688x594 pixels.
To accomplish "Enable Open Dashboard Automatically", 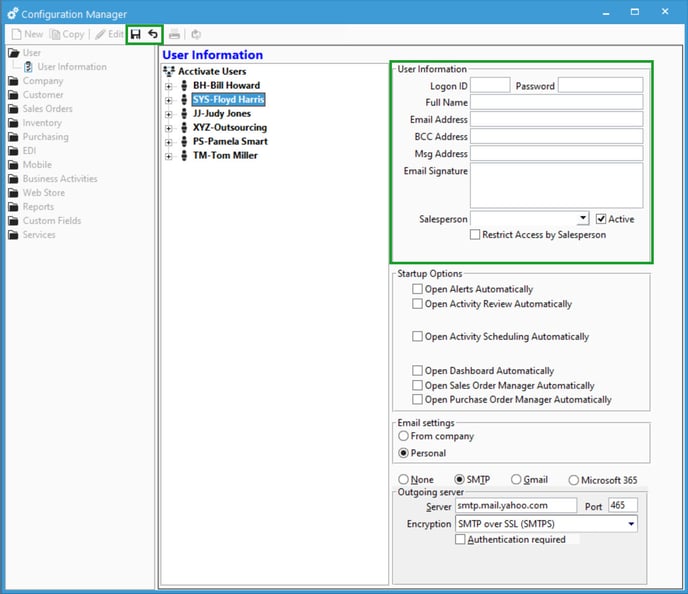I will [417, 370].
